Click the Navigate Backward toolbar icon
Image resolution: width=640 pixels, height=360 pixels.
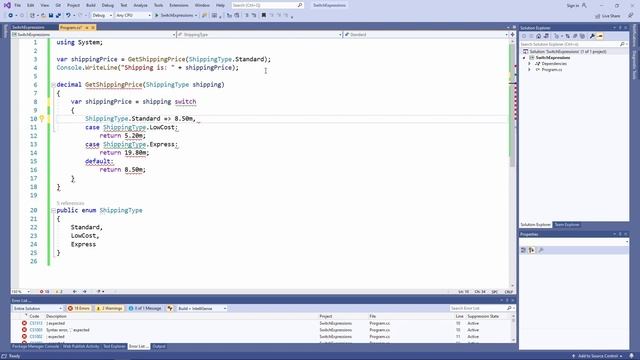point(11,16)
